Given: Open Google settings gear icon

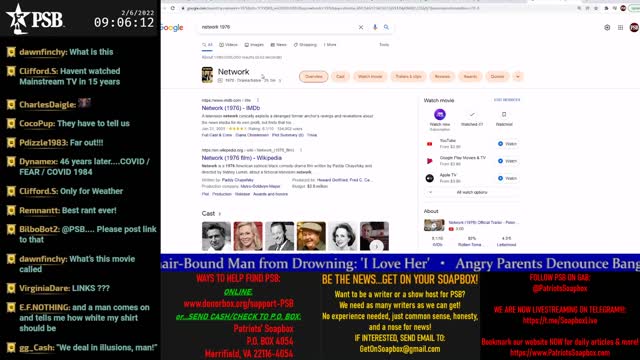Looking at the screenshot, I should (x=607, y=27).
